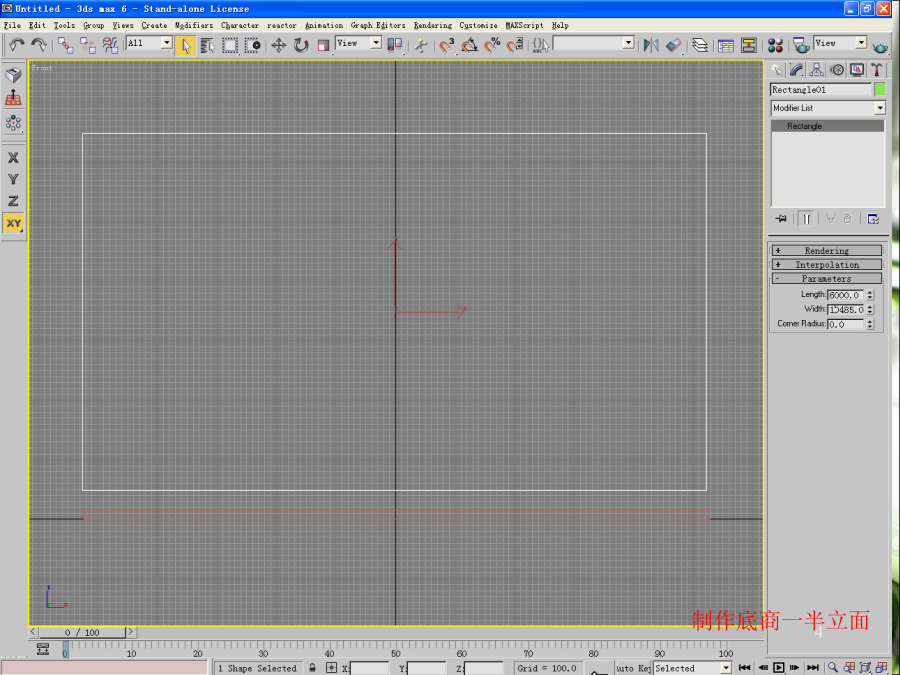Activate the Select and Move tool
The height and width of the screenshot is (675, 900).
pos(279,45)
